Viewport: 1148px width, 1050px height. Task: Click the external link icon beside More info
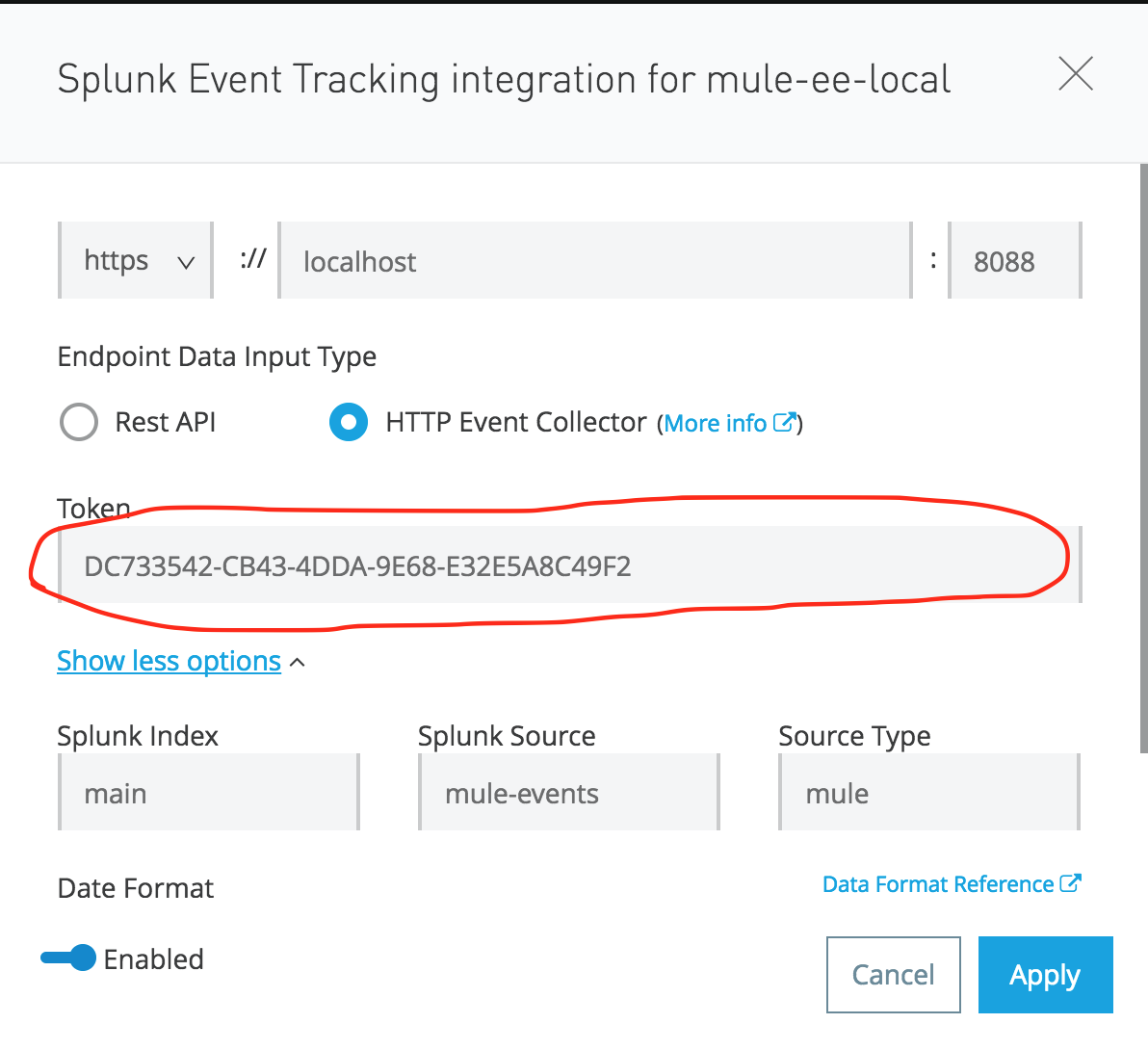tap(785, 422)
